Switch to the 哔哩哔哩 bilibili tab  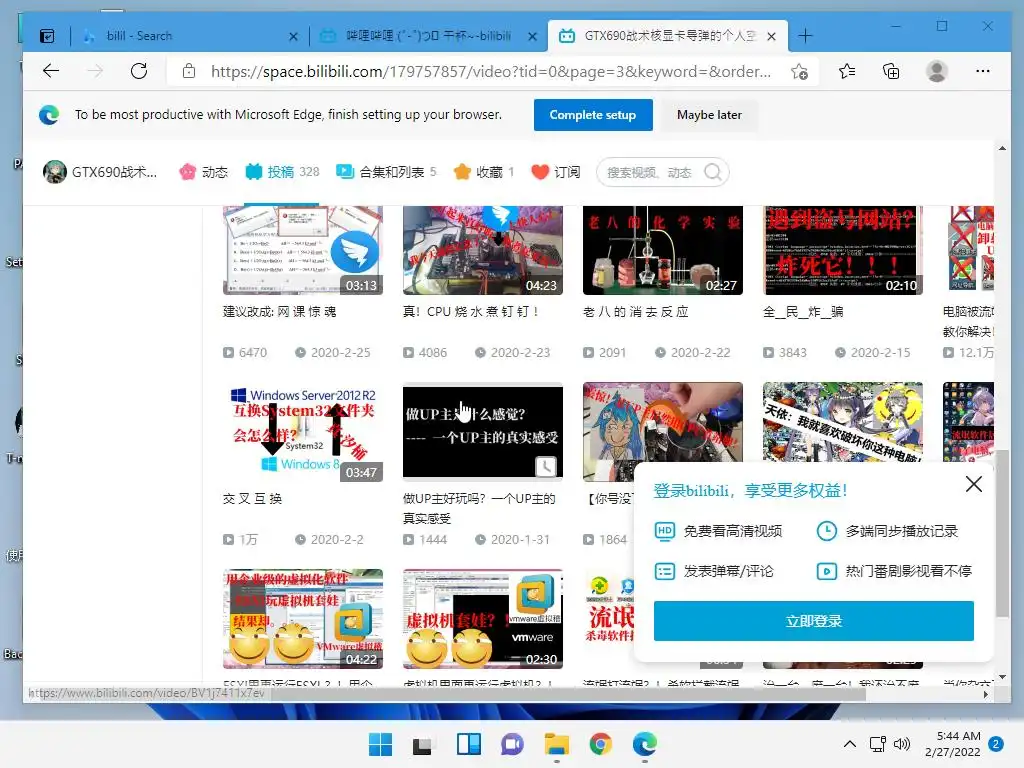[428, 36]
